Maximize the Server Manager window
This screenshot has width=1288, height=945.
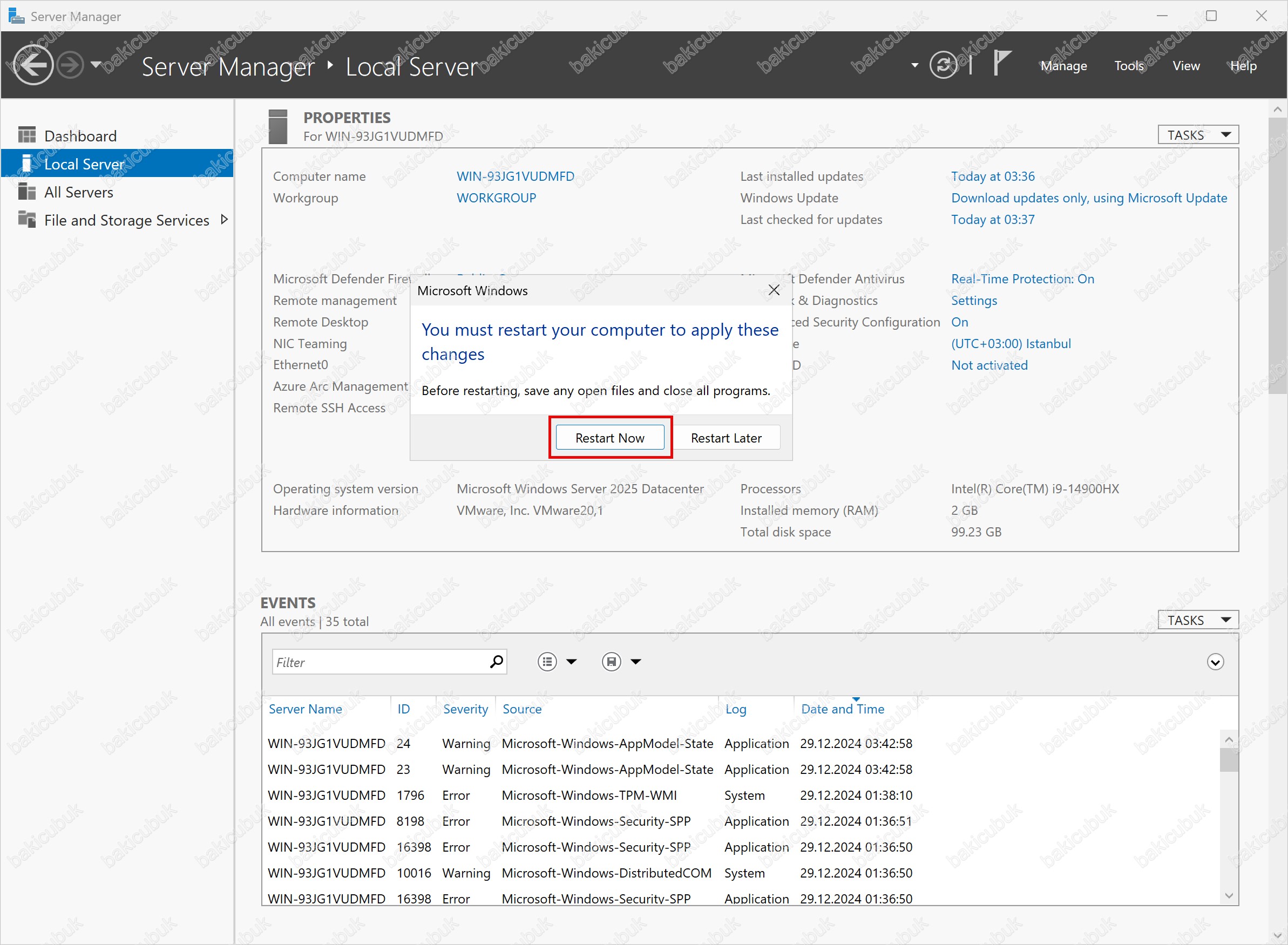pyautogui.click(x=1211, y=16)
